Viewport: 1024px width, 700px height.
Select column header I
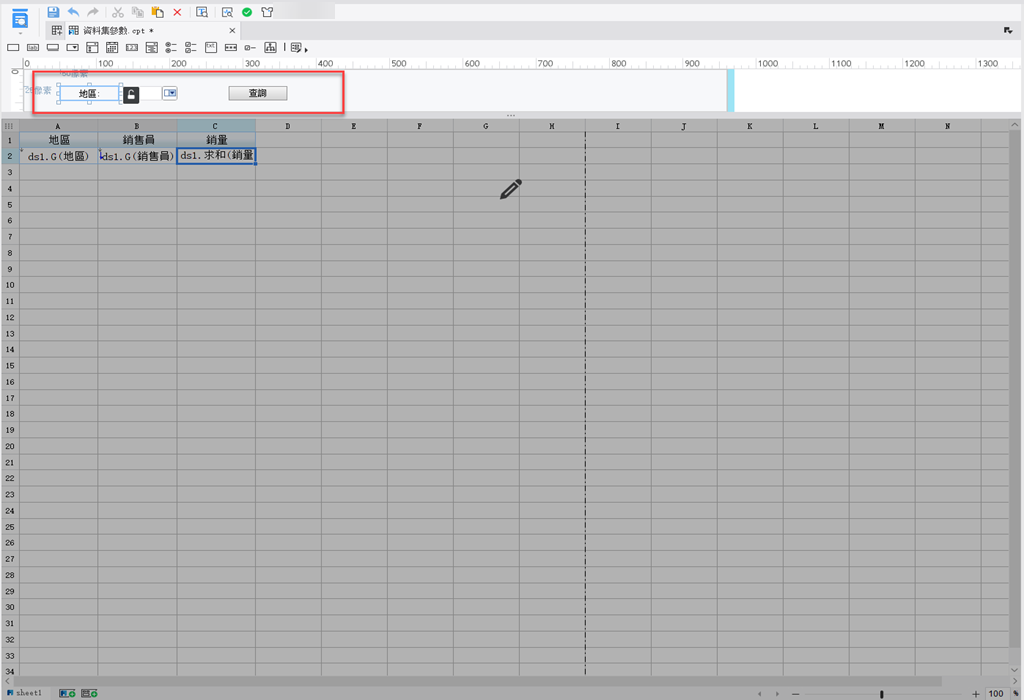pyautogui.click(x=618, y=125)
